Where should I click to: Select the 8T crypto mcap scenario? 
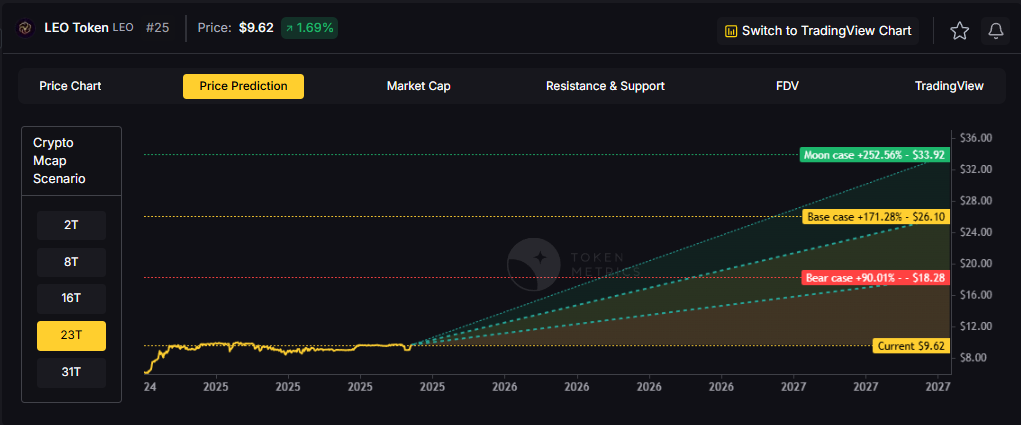[x=72, y=262]
